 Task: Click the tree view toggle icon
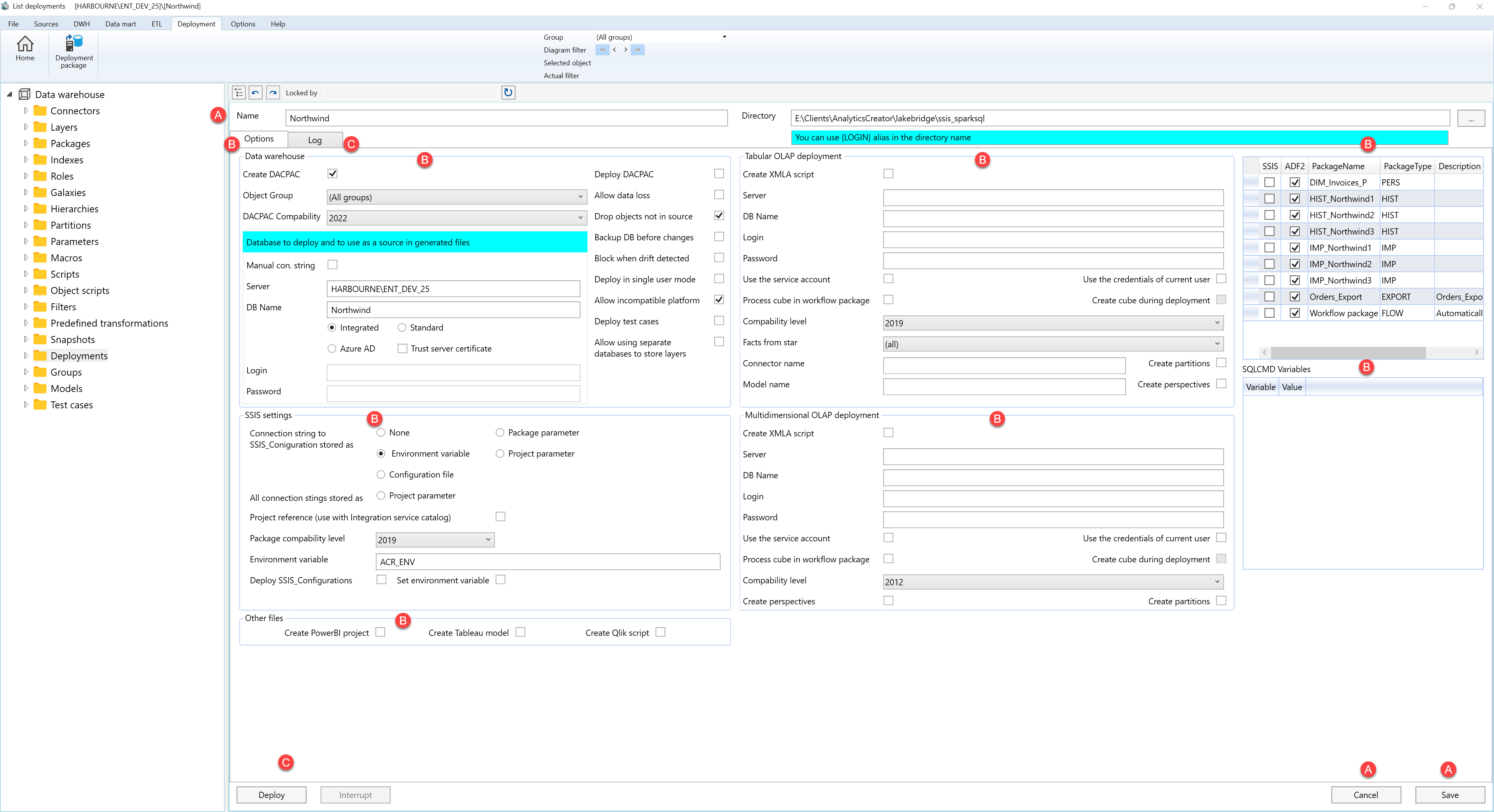(238, 93)
